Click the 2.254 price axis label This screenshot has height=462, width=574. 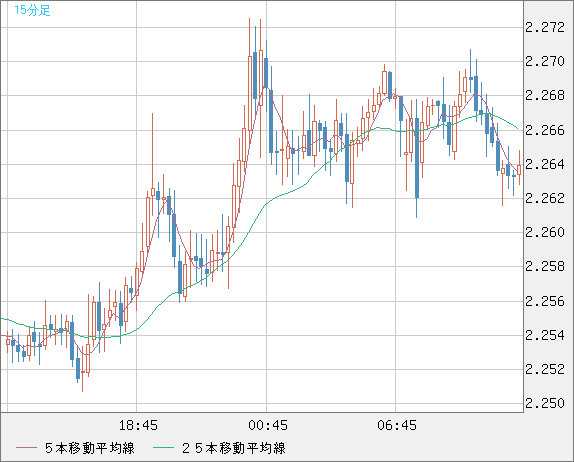tap(545, 335)
